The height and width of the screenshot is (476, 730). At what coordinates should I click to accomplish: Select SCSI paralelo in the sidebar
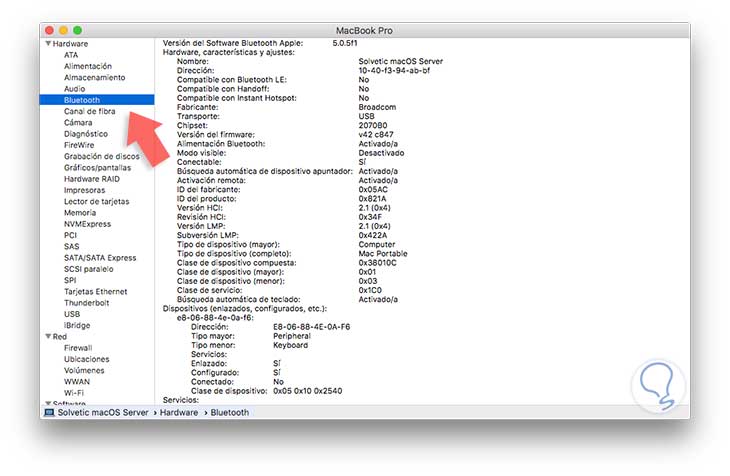(x=88, y=269)
